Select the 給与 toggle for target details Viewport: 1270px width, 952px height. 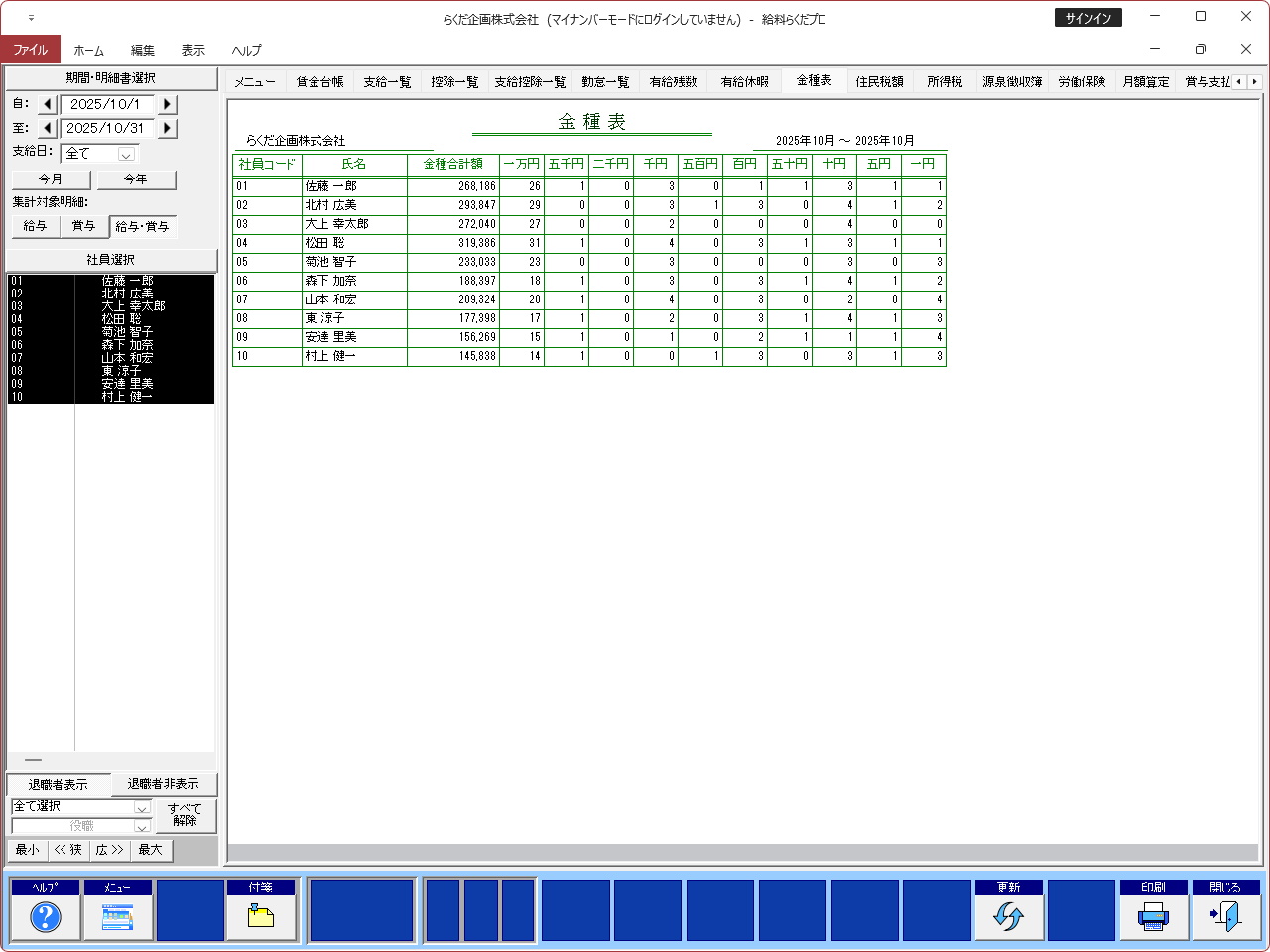35,226
